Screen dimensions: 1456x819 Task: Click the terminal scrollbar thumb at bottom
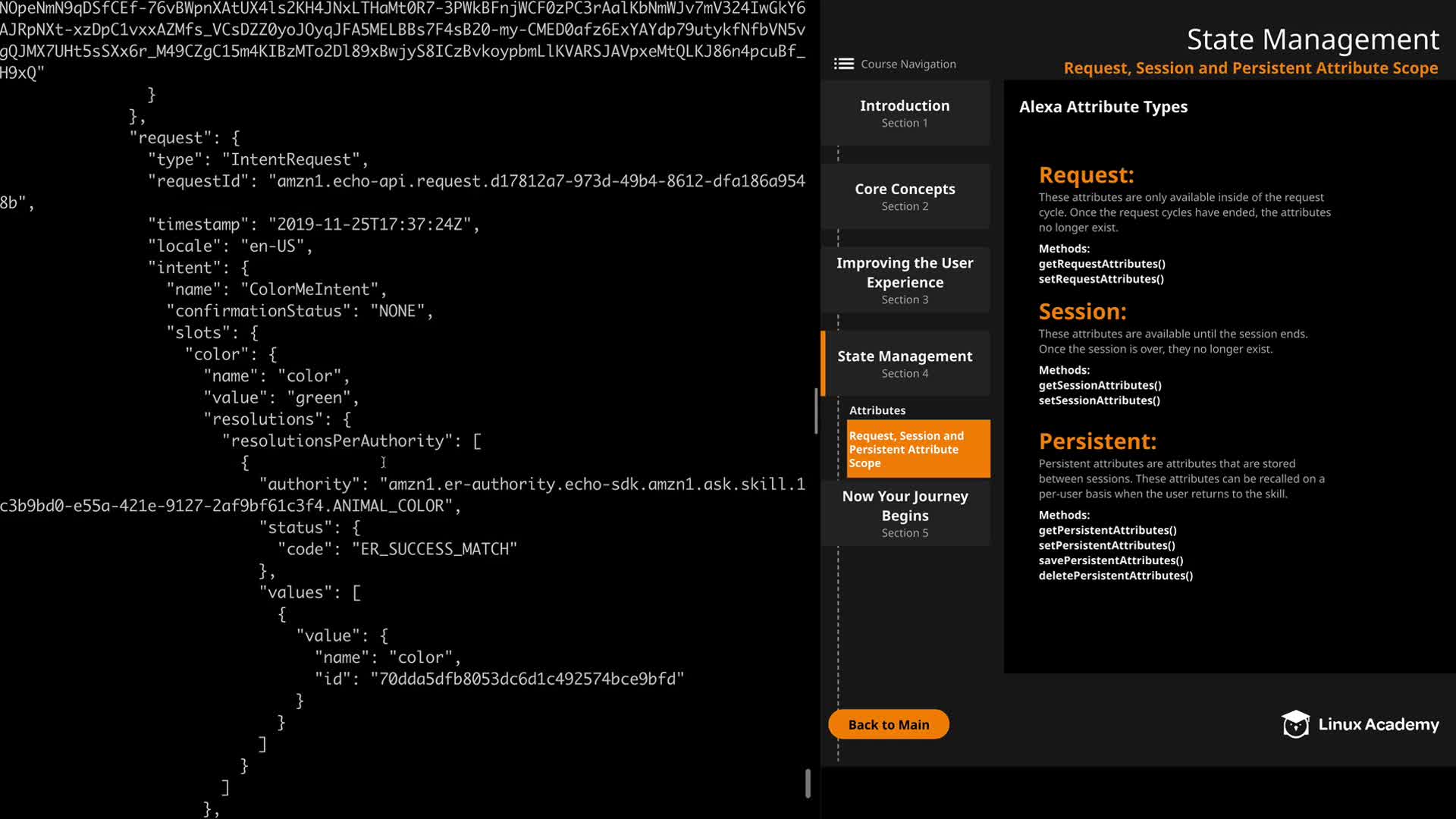pos(808,783)
